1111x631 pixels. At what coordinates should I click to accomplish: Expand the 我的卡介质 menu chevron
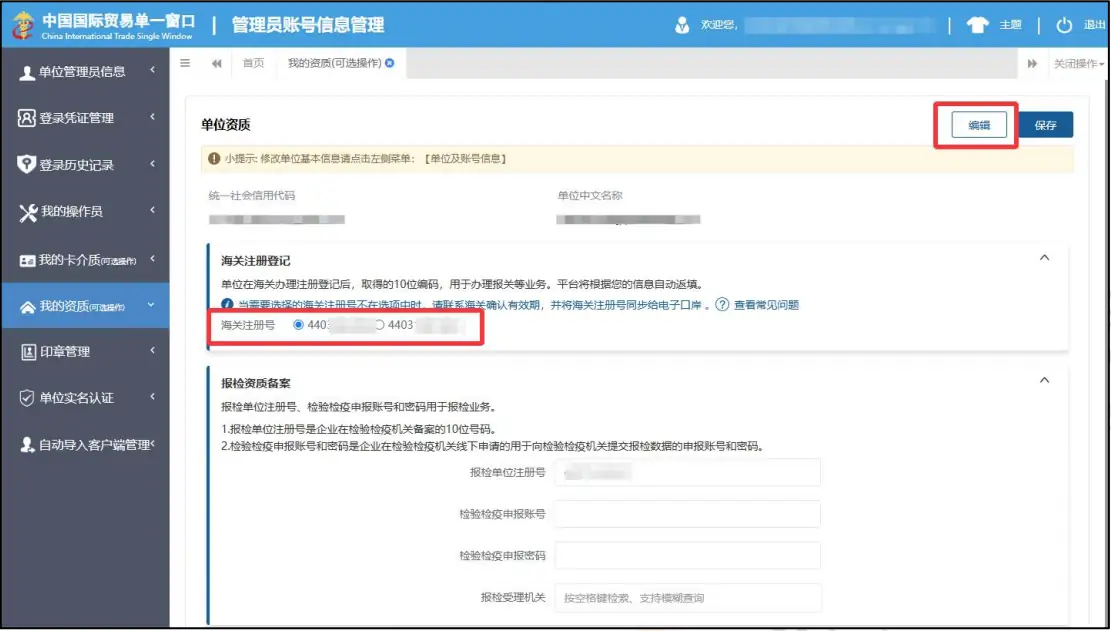pos(152,258)
